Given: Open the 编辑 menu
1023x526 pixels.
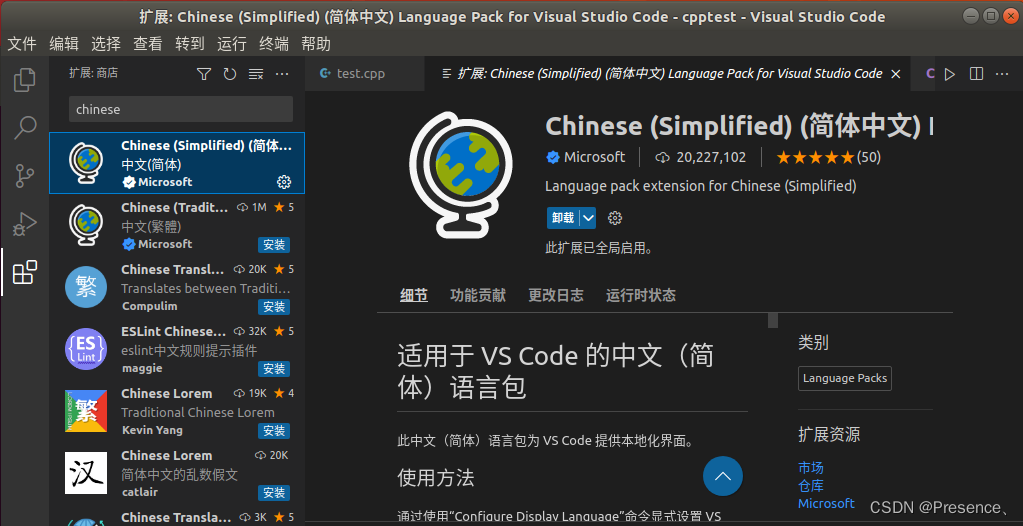Looking at the screenshot, I should (x=64, y=44).
